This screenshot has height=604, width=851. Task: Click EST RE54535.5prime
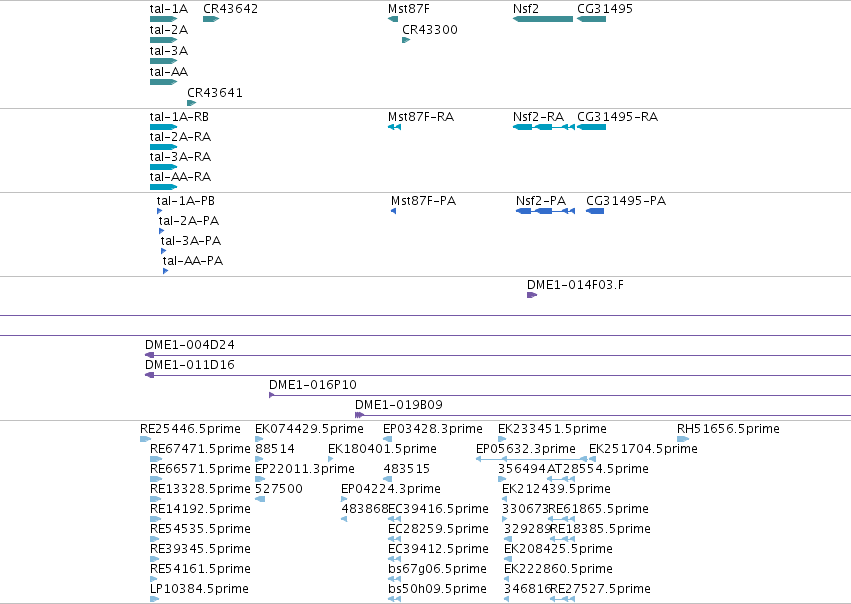tap(155, 539)
